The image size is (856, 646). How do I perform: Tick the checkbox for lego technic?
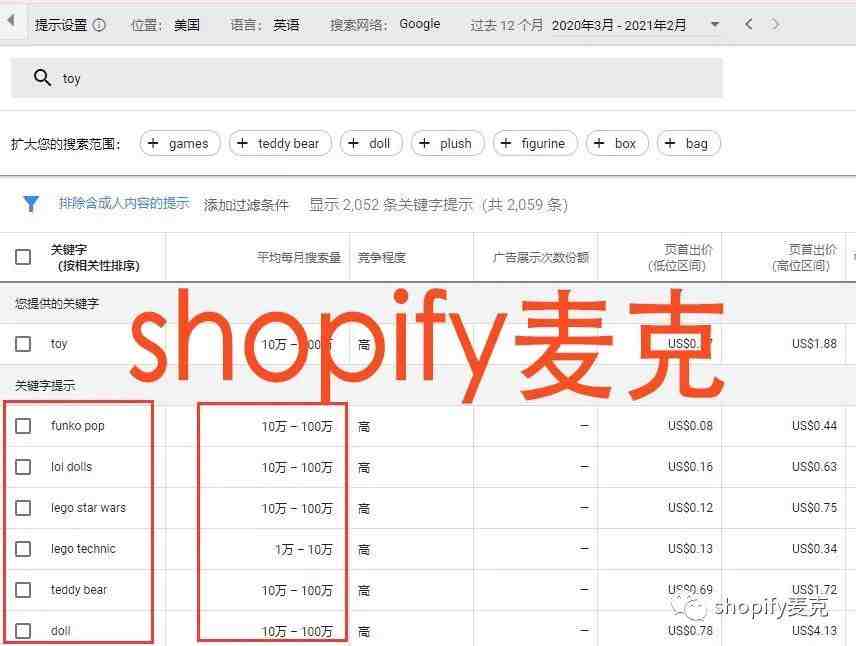(23, 549)
